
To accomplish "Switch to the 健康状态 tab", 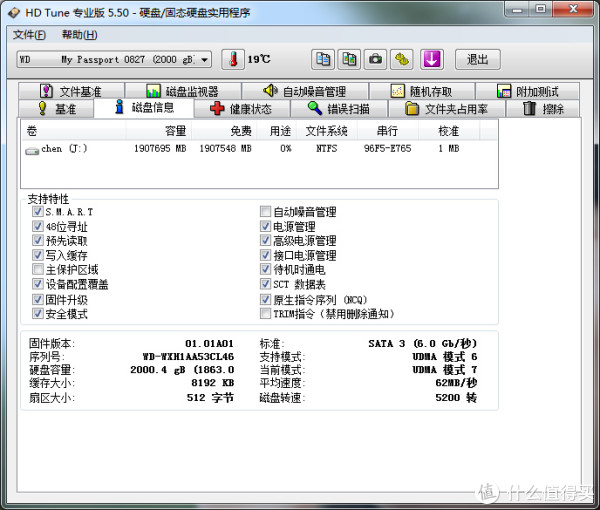I will click(242, 109).
